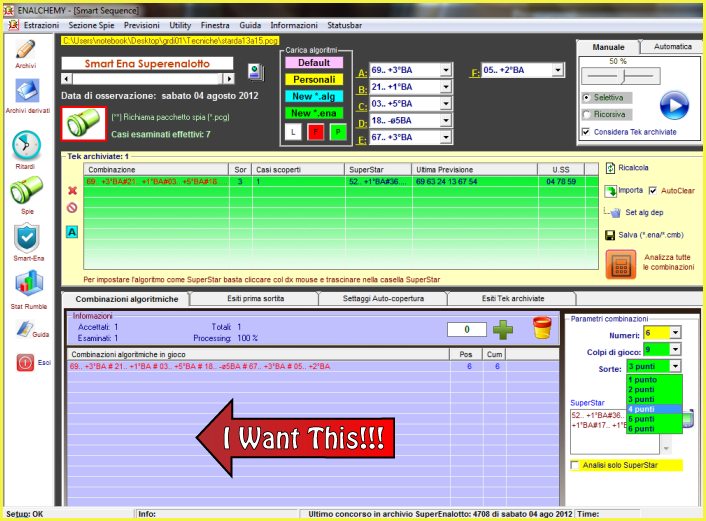Click the red F button
Image resolution: width=706 pixels, height=521 pixels.
[x=316, y=132]
